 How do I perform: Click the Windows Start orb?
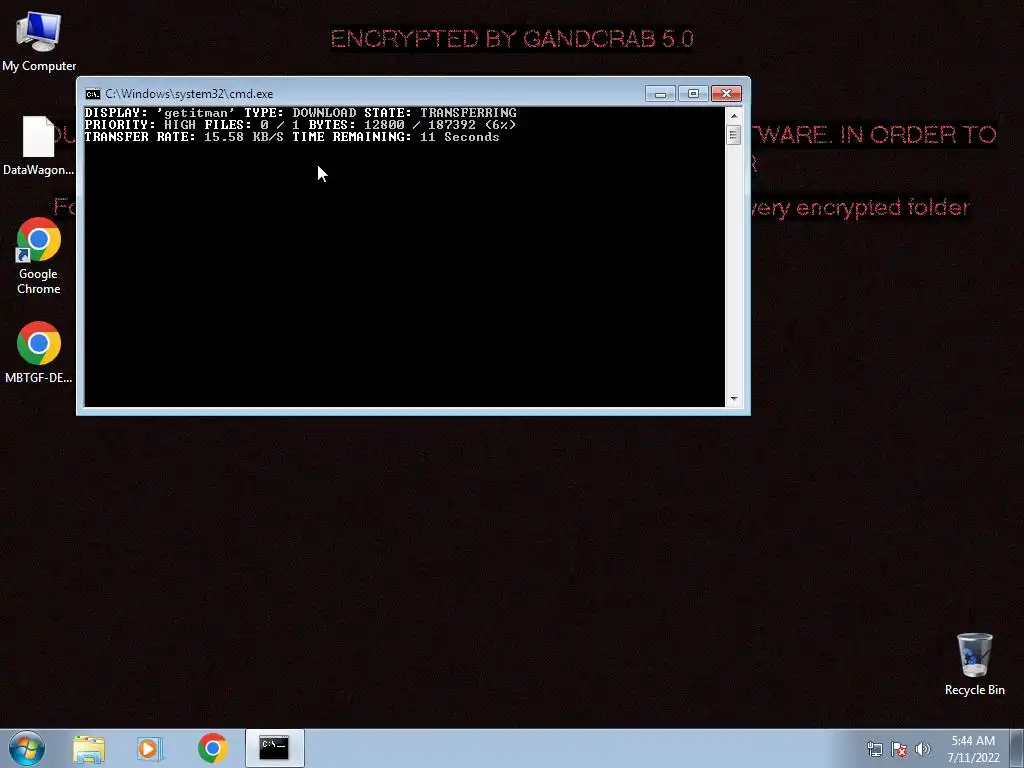(x=27, y=748)
